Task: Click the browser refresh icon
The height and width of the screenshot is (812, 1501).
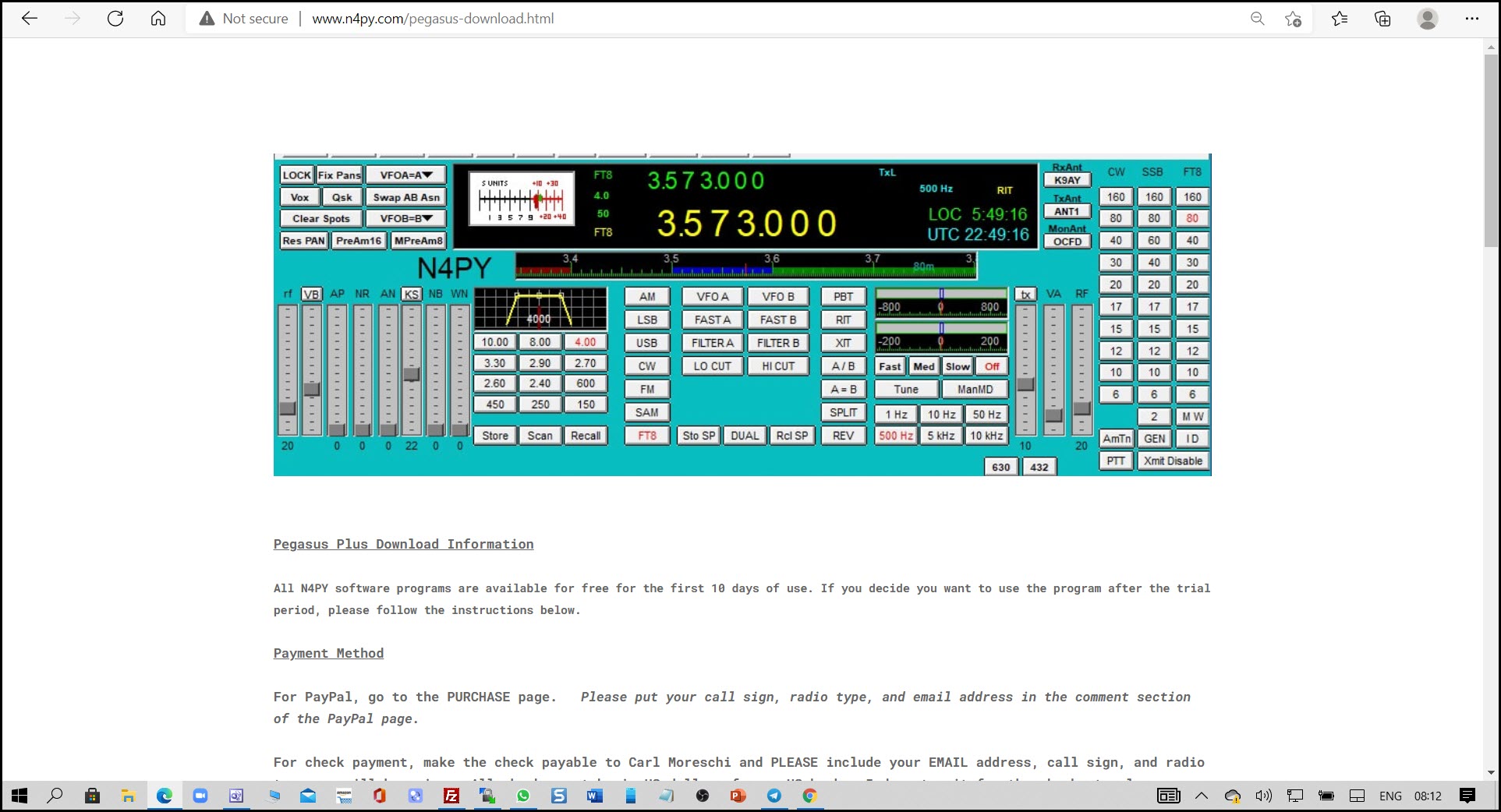Action: tap(115, 19)
